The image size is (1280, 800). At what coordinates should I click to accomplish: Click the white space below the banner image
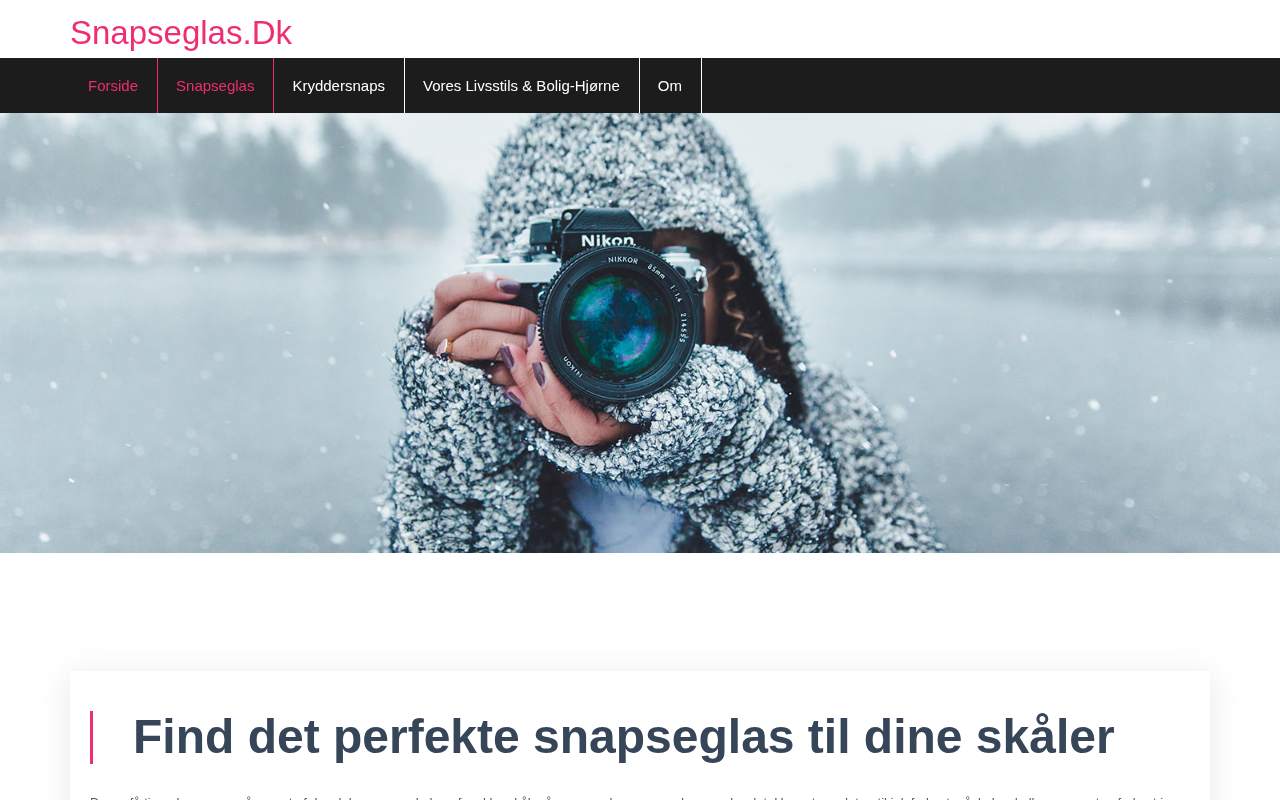click(640, 611)
